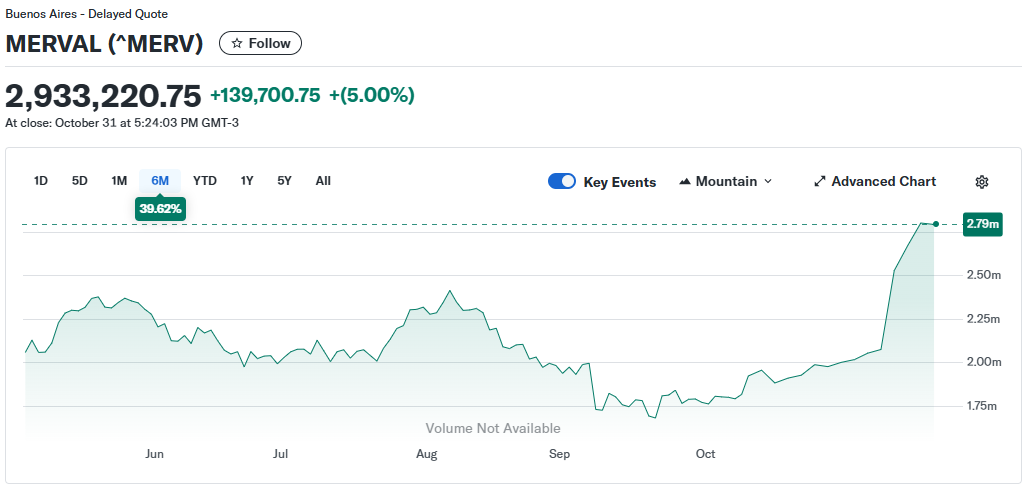The width and height of the screenshot is (1026, 489).
Task: Follow the MERVAL index
Action: pyautogui.click(x=260, y=43)
